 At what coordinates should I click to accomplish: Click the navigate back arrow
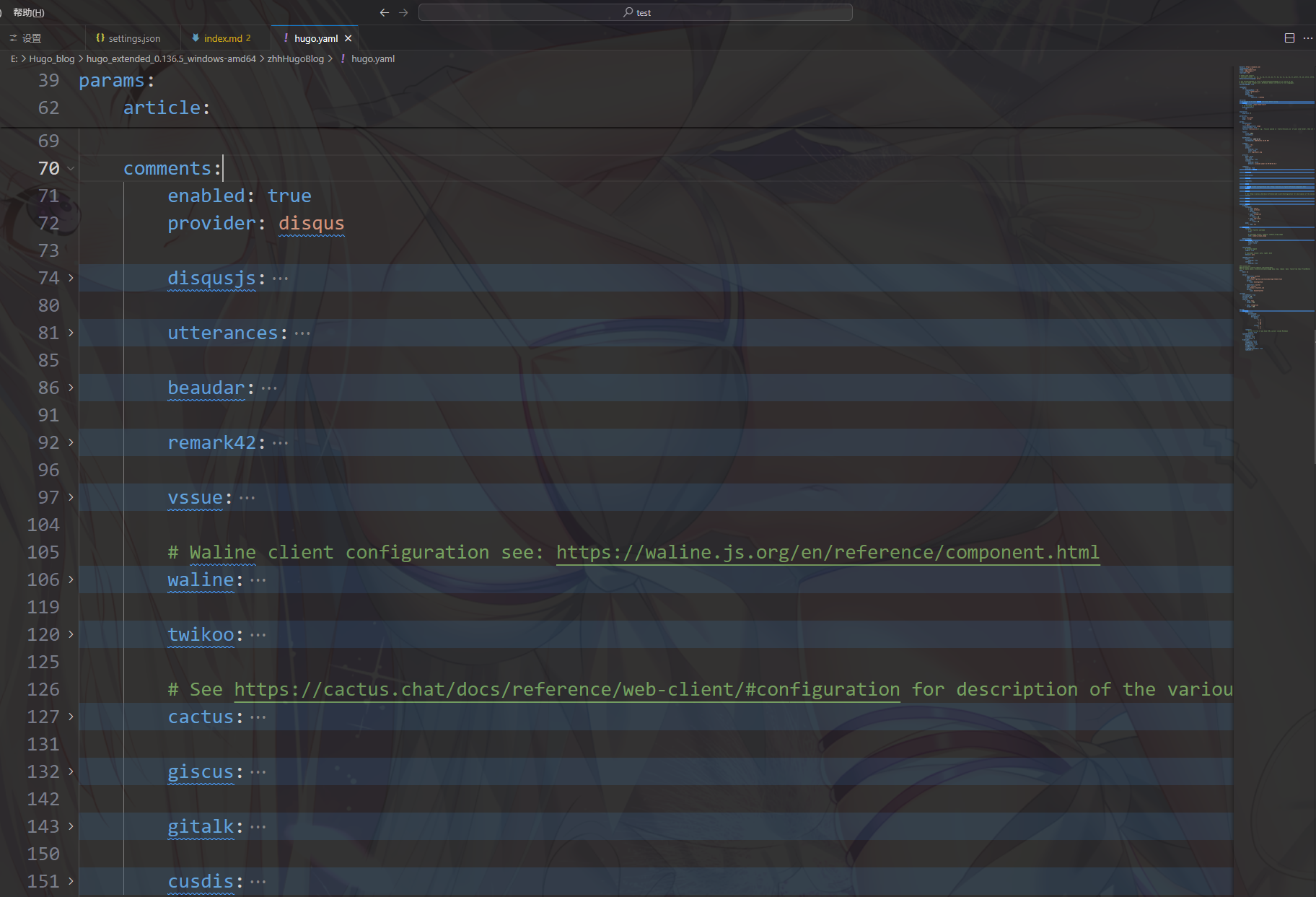click(x=385, y=12)
